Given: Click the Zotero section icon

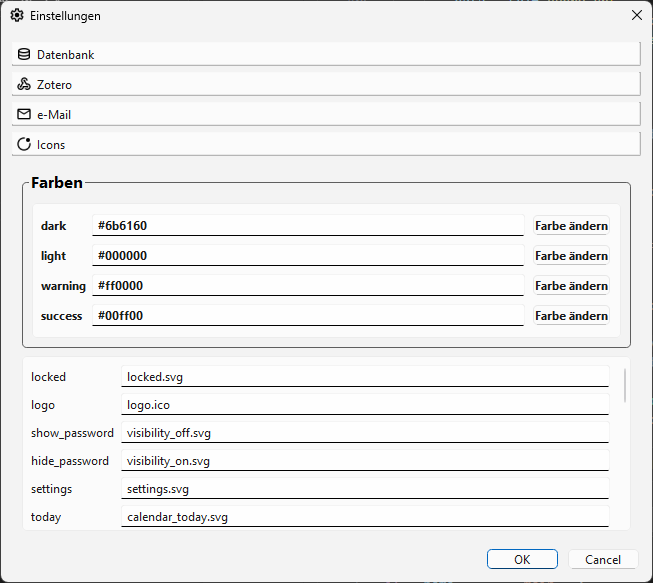Looking at the screenshot, I should (24, 84).
